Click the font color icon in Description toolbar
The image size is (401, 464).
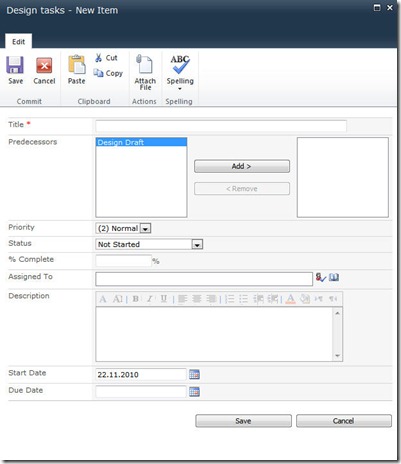tap(291, 299)
